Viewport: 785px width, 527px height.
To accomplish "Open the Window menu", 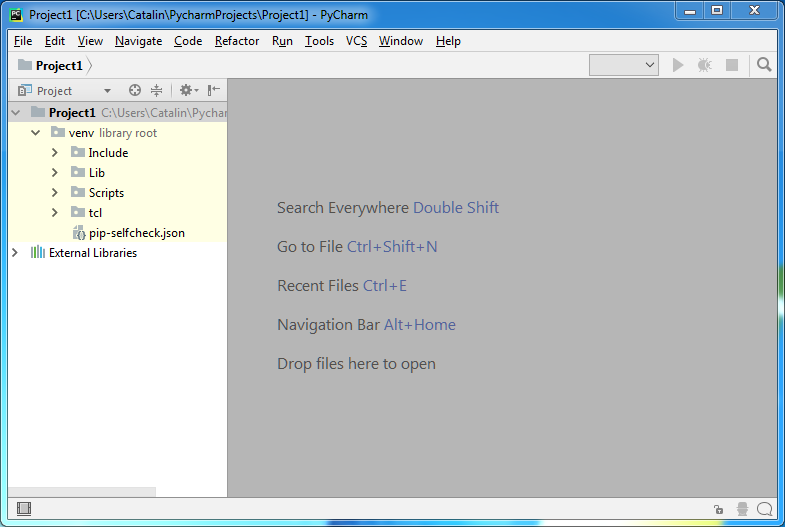I will click(401, 41).
